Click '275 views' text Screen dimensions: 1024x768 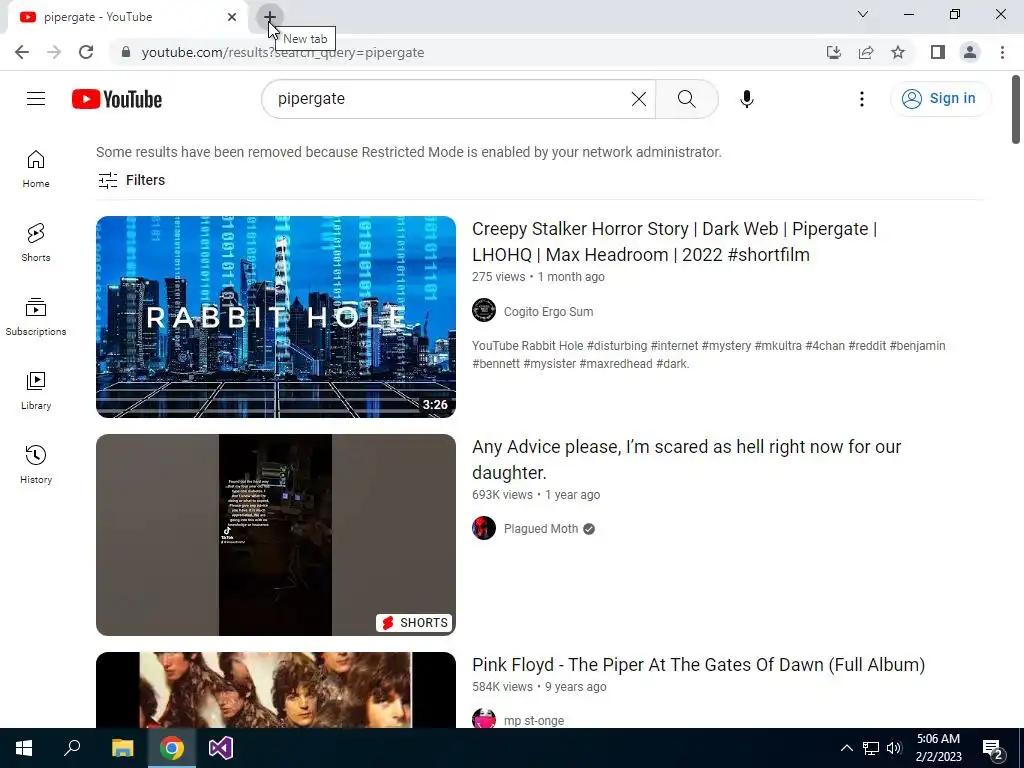[x=498, y=277]
